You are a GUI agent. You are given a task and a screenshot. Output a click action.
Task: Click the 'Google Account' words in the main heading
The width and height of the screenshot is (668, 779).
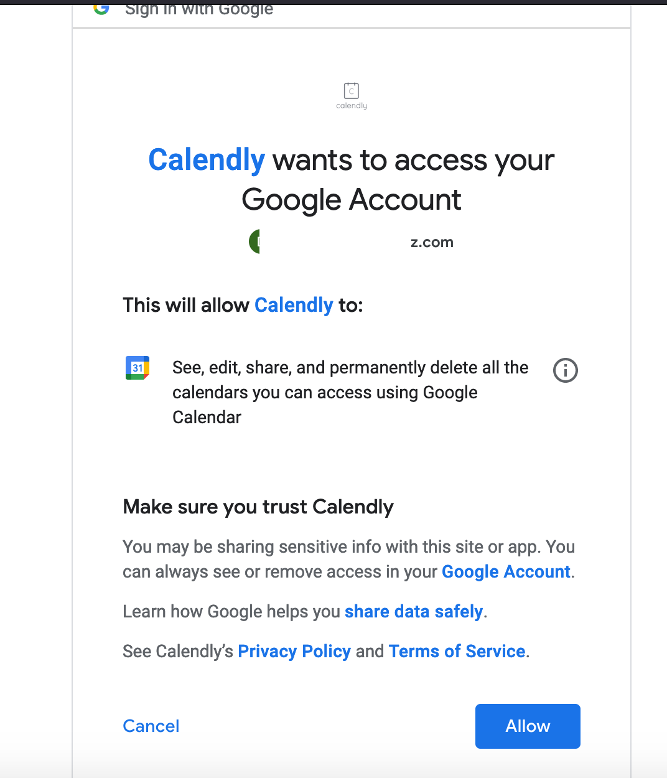(x=351, y=200)
